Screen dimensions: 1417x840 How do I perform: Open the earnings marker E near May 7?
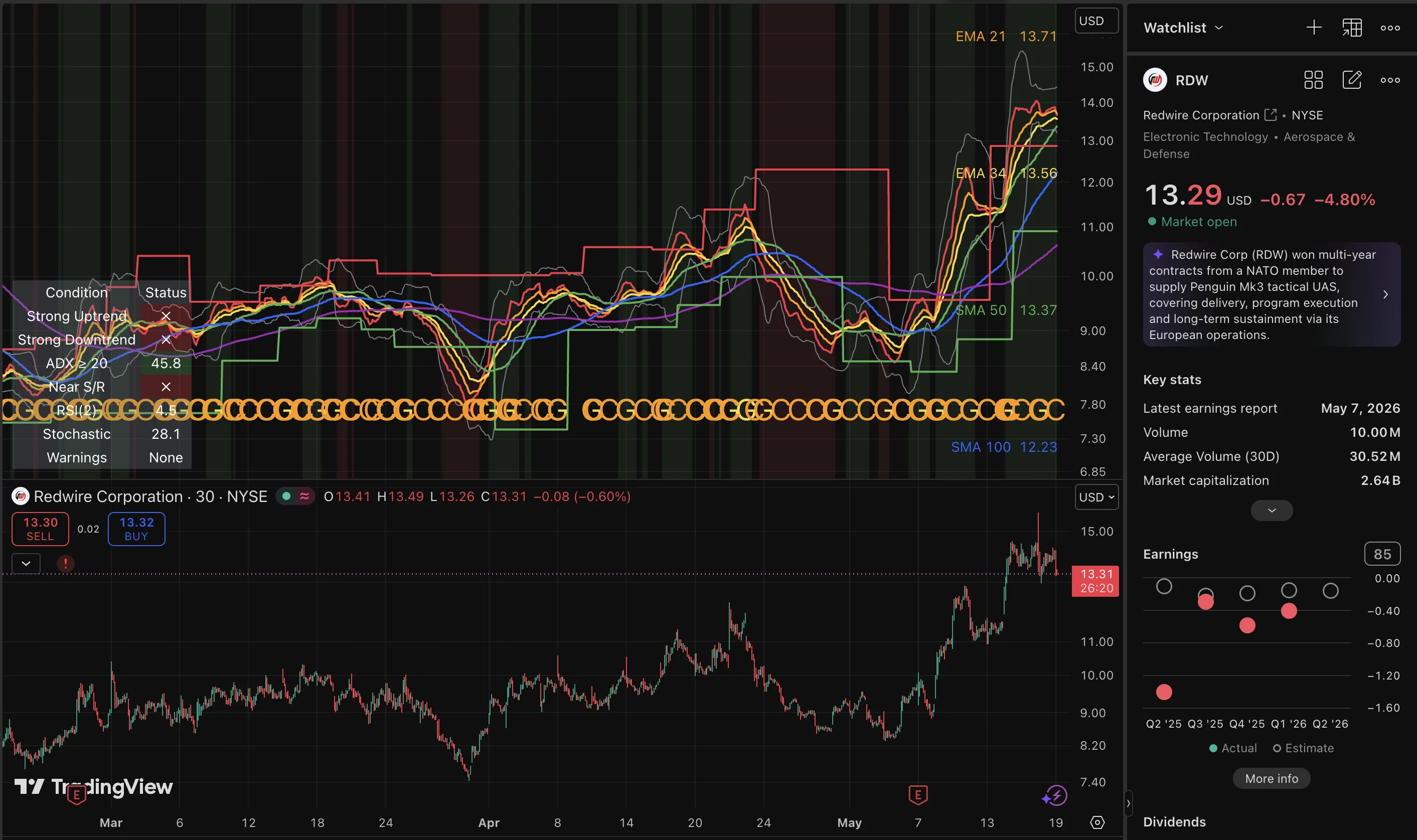point(918,795)
